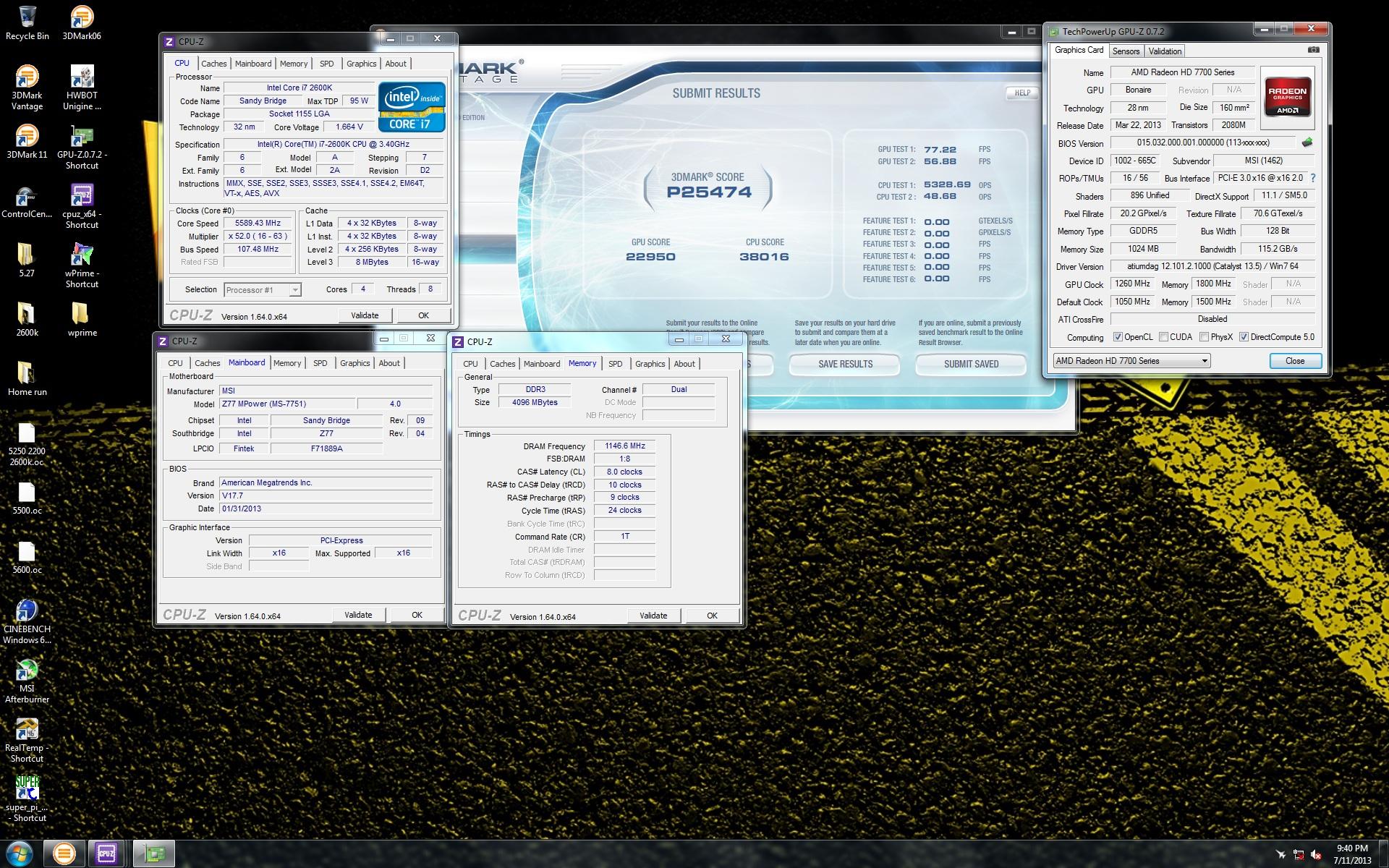This screenshot has height=868, width=1389.
Task: Launch the wPrime shortcut icon
Action: [x=82, y=266]
